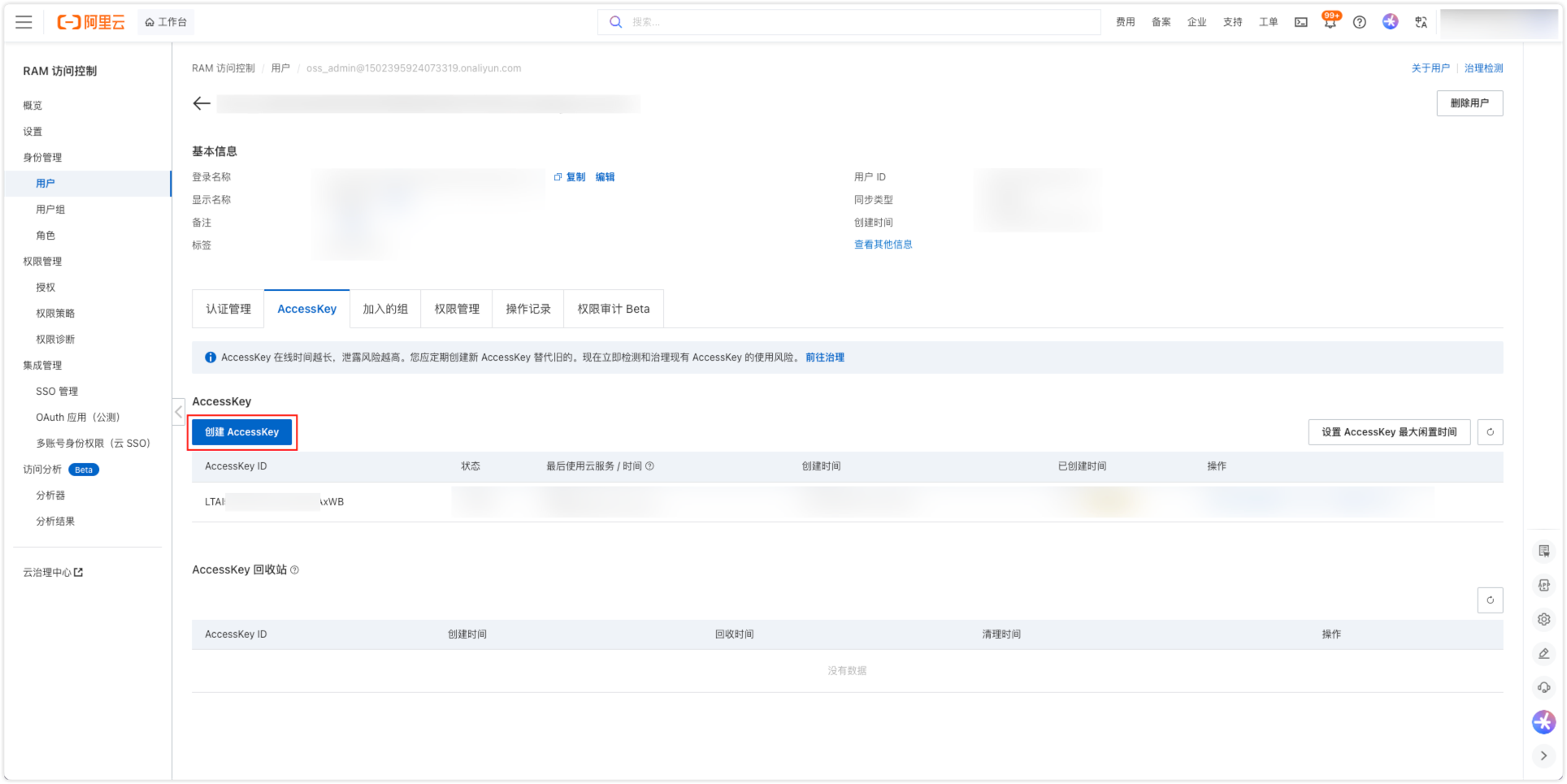Image resolution: width=1567 pixels, height=784 pixels.
Task: Refresh the AccessKey list
Action: click(1490, 432)
